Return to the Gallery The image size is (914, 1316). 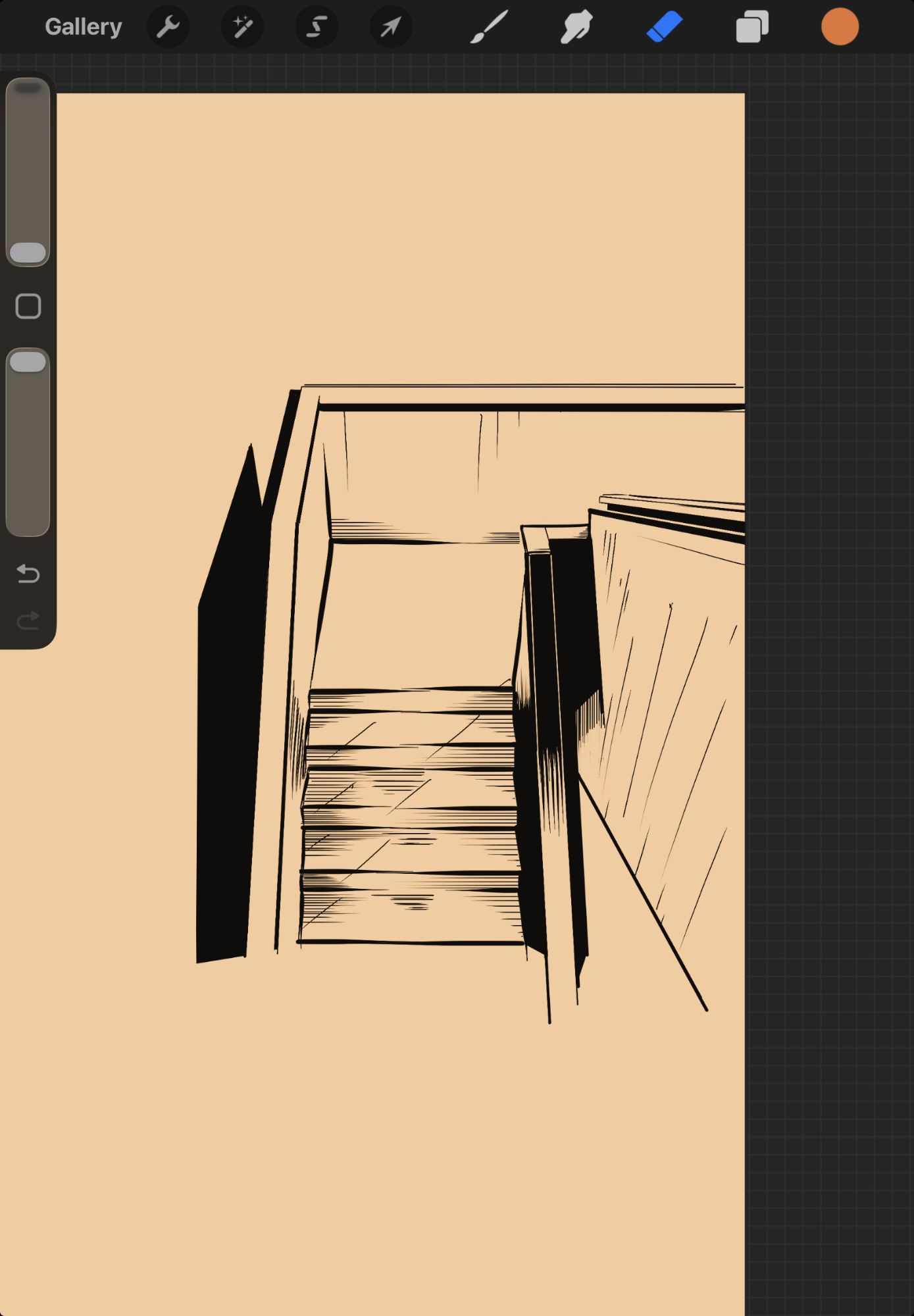coord(83,27)
